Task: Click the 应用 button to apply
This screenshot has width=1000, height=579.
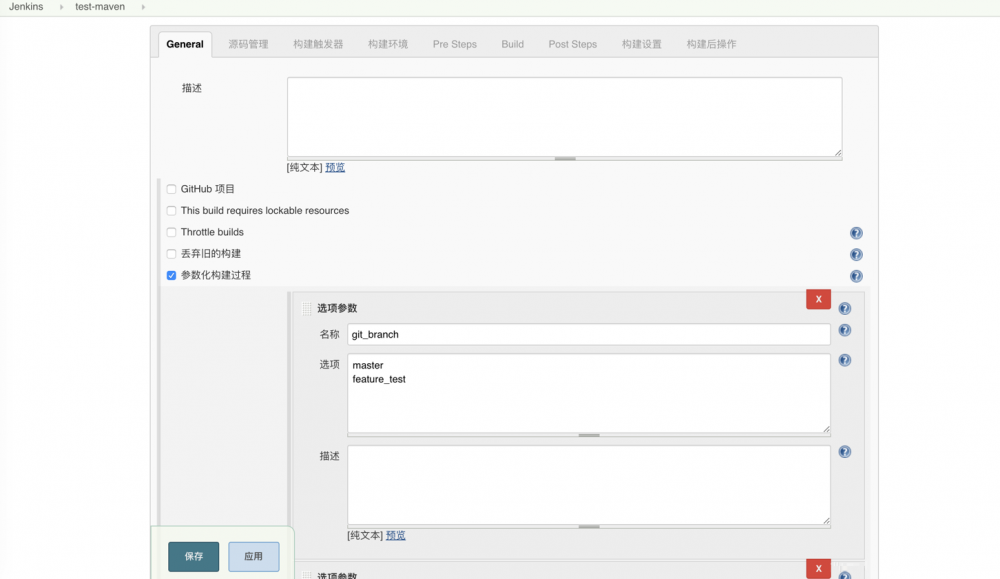Action: [x=253, y=556]
